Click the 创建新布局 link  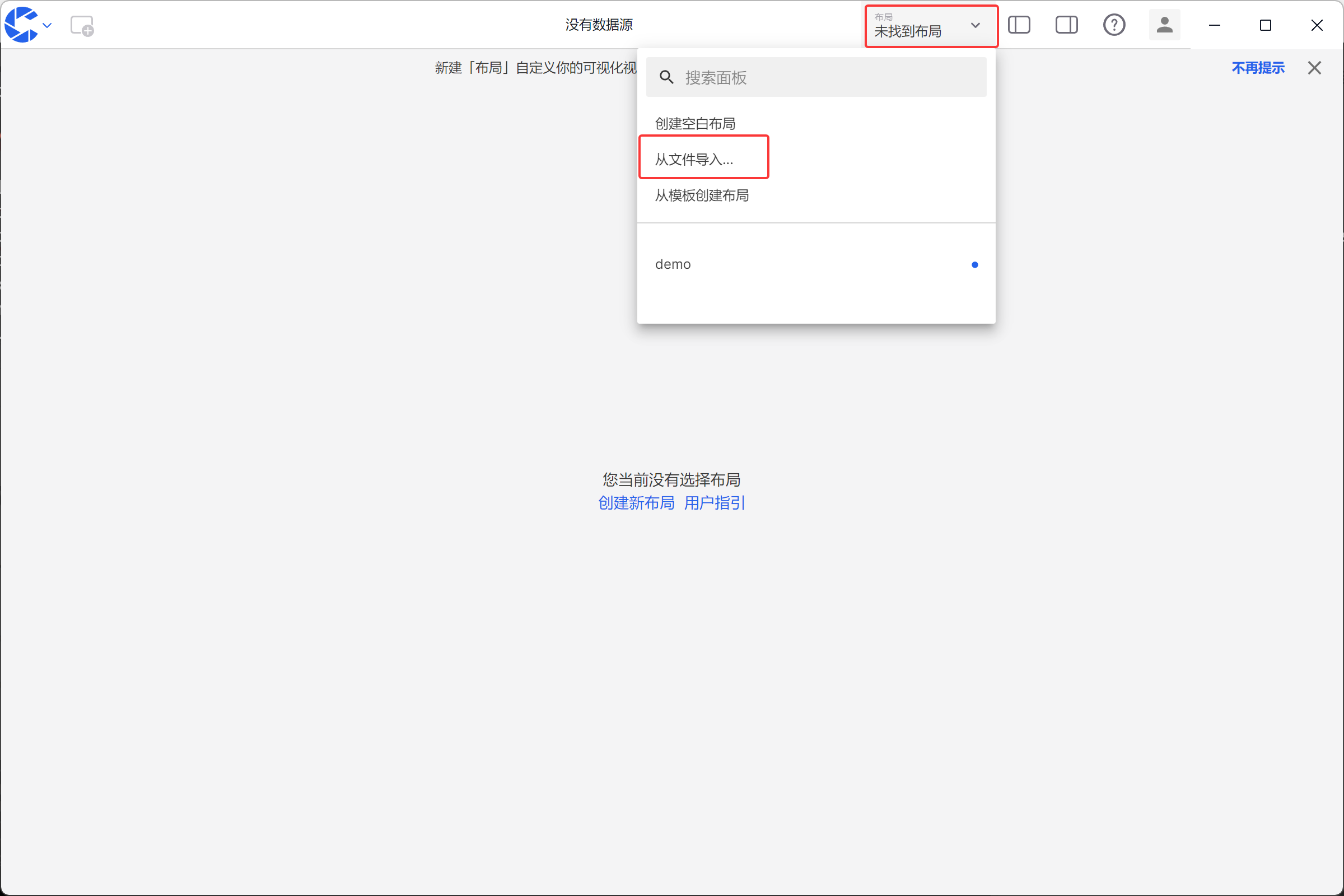tap(637, 503)
